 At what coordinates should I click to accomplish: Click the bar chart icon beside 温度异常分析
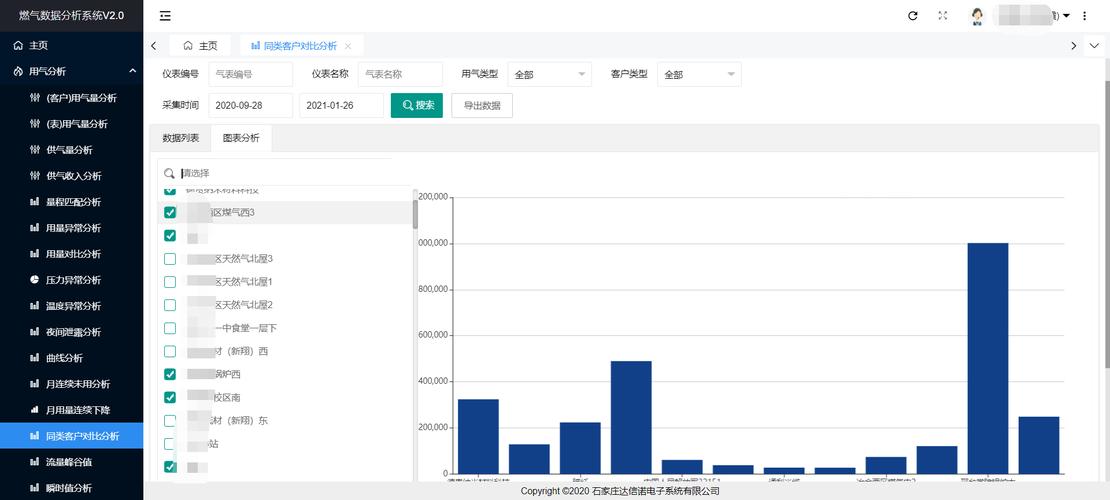[x=34, y=306]
